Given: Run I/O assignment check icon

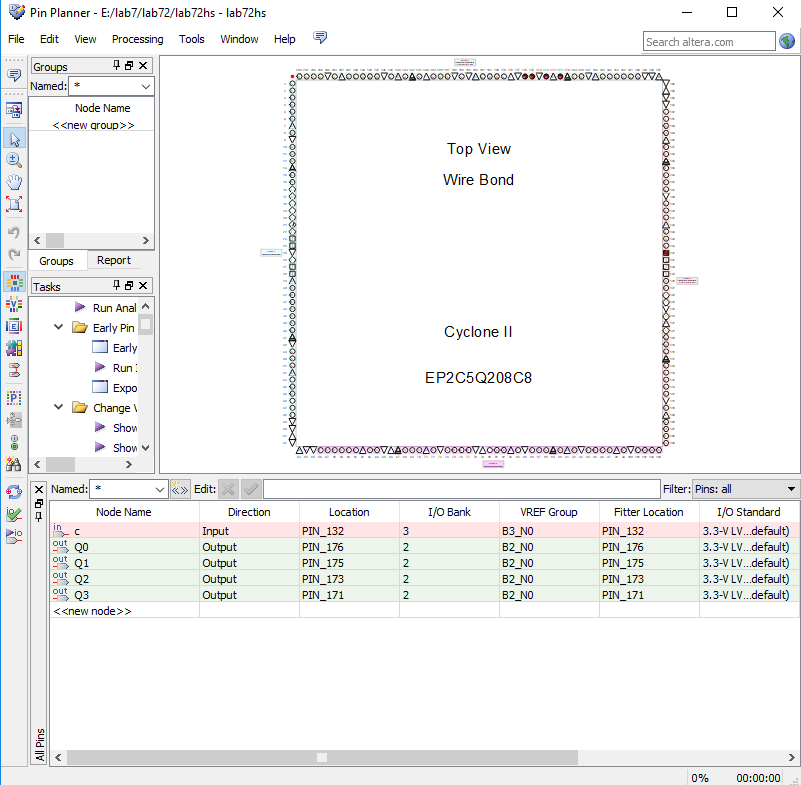Looking at the screenshot, I should pos(14,514).
